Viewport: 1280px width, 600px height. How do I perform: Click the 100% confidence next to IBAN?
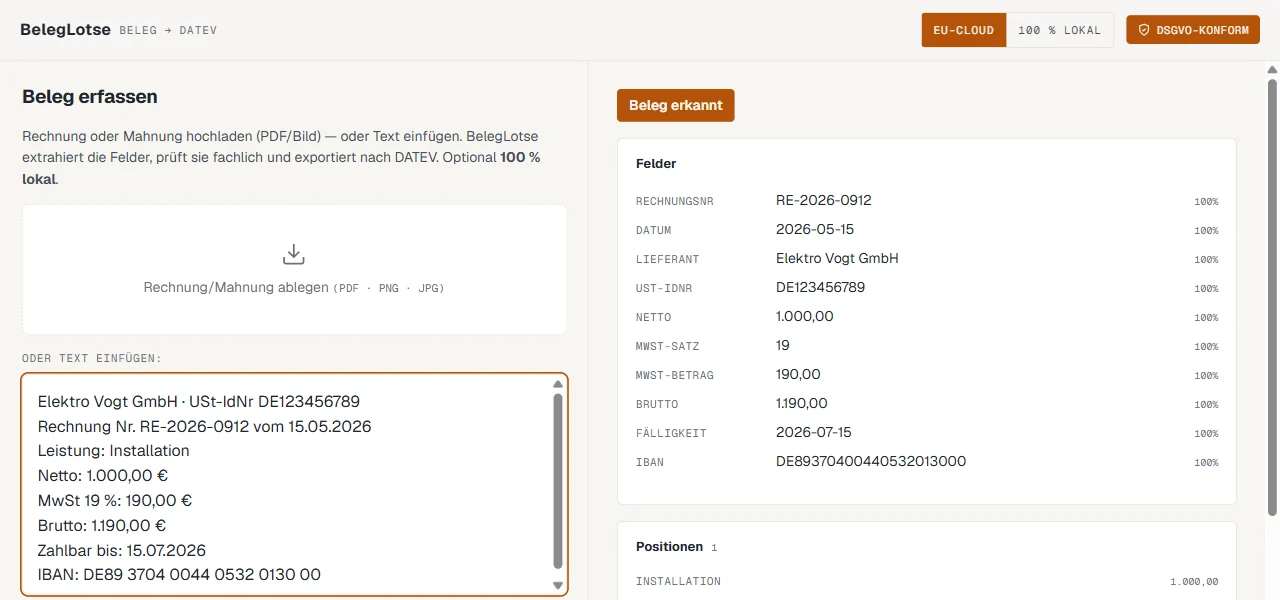pyautogui.click(x=1206, y=463)
